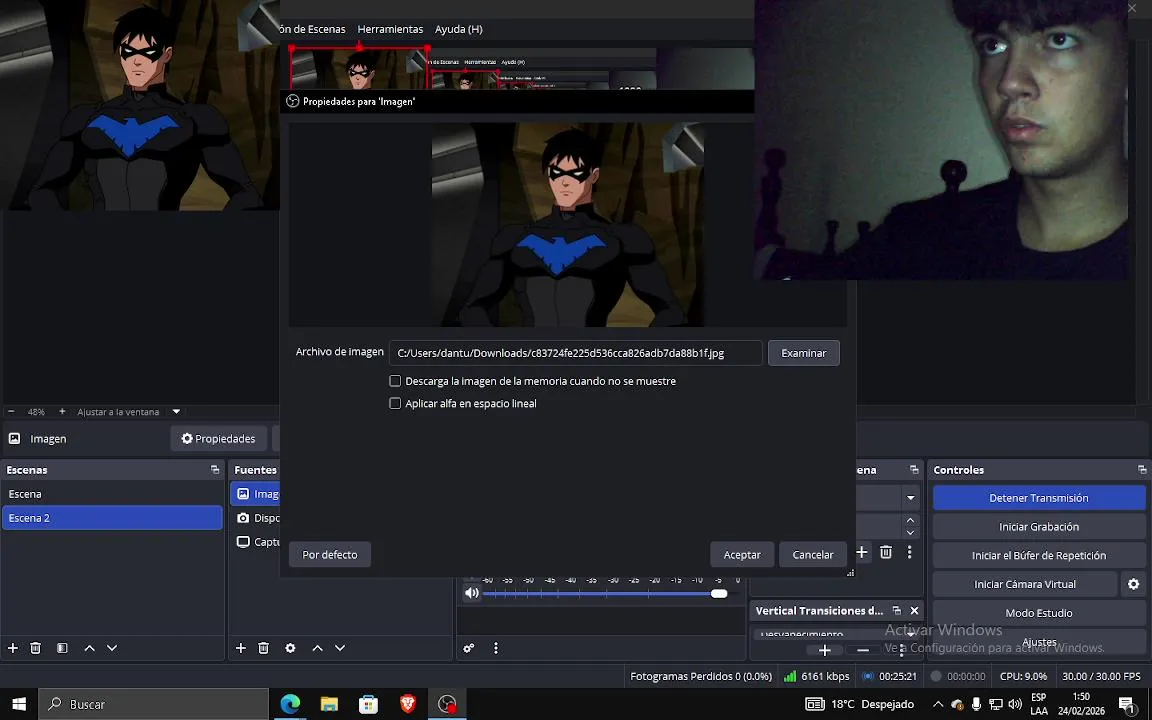Screen dimensions: 1152x720
Task: Mute the audio mixer speaker icon
Action: tap(472, 593)
